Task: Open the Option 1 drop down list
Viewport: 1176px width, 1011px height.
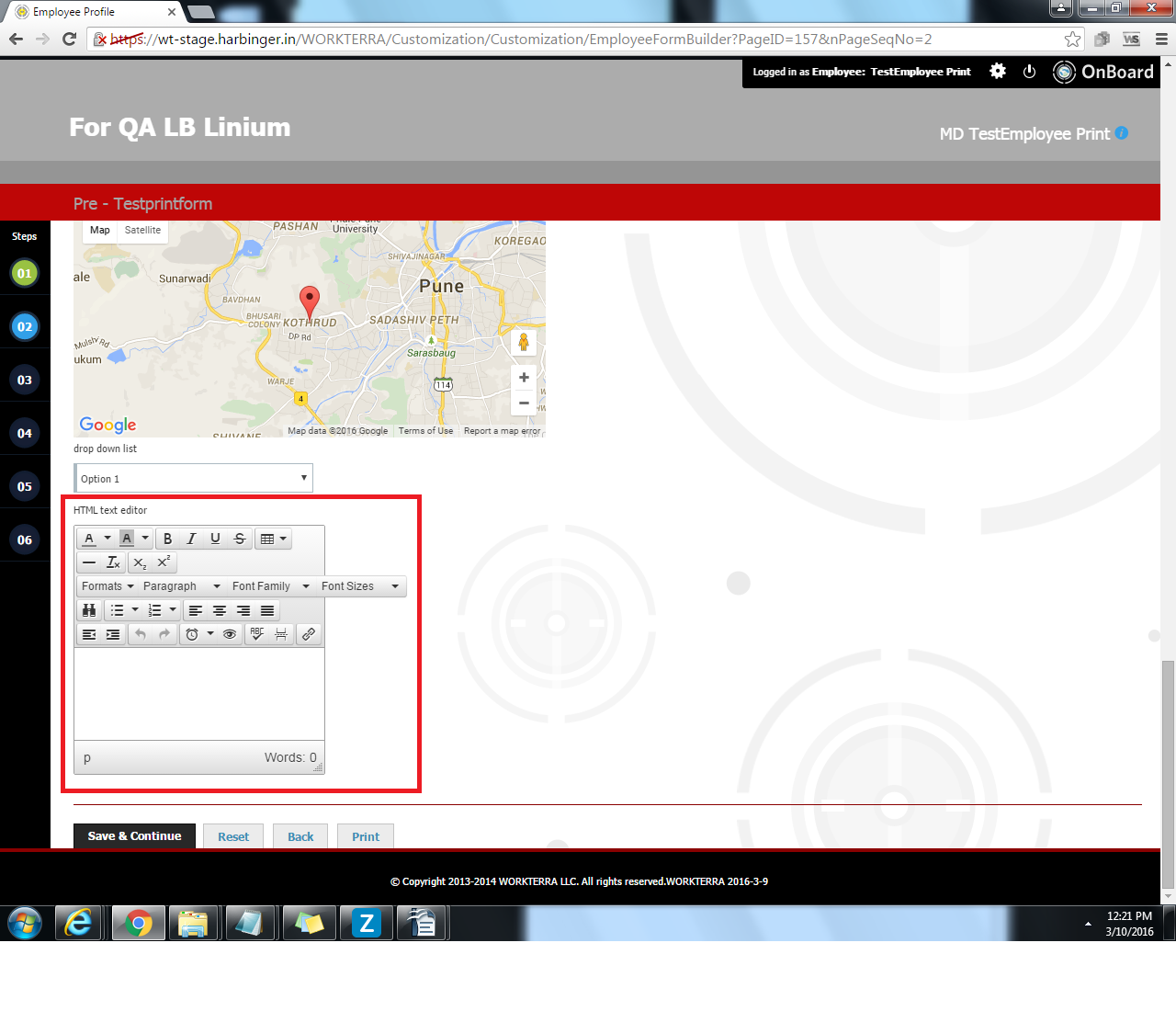Action: click(194, 478)
